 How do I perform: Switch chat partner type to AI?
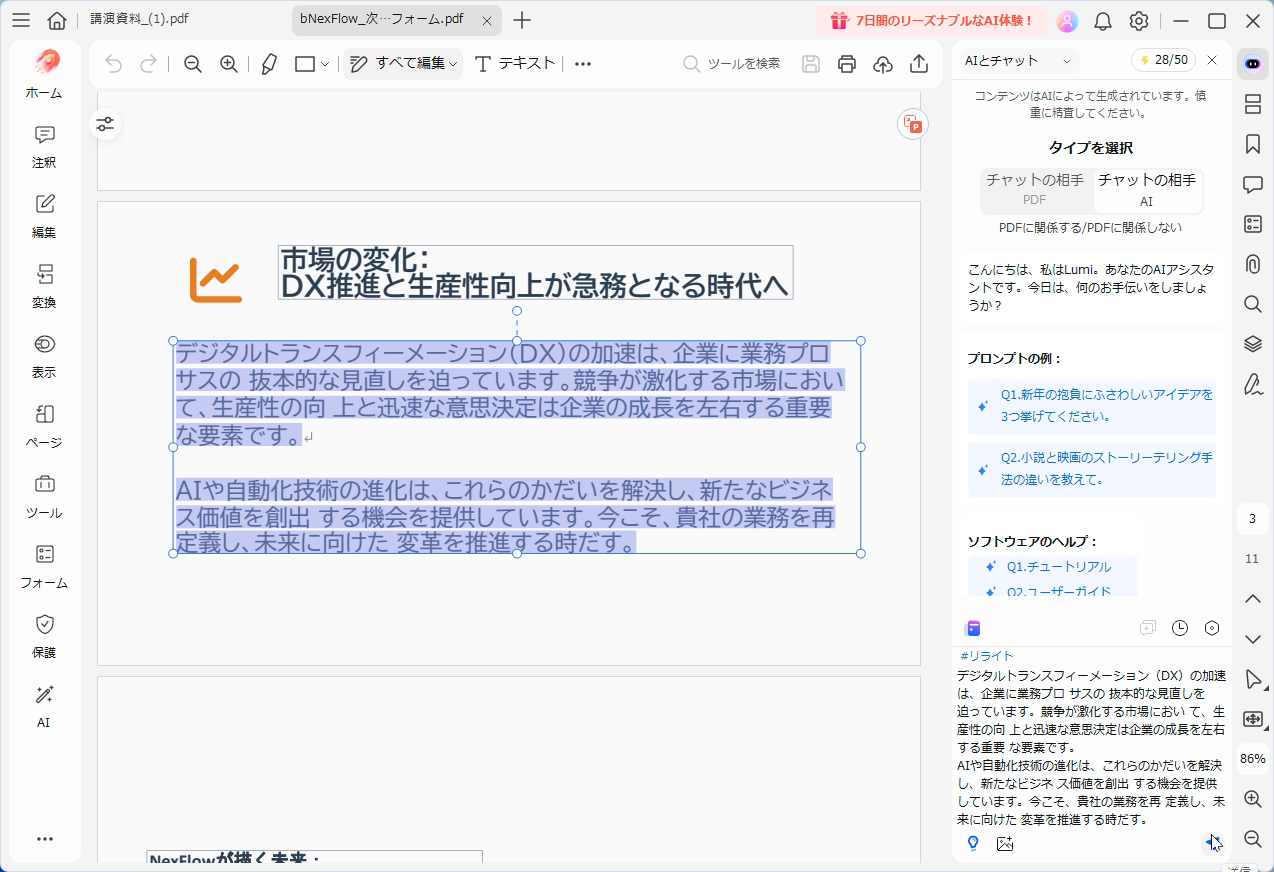(x=1147, y=190)
